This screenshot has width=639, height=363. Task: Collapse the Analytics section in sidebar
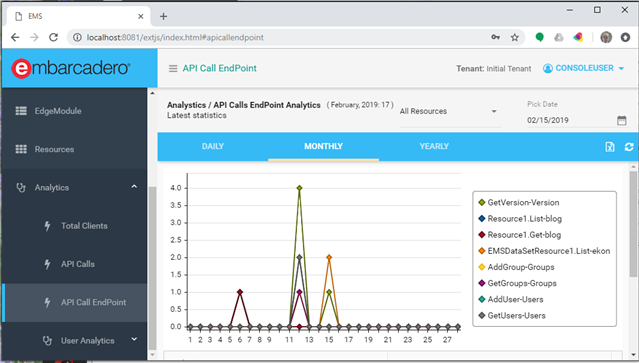(x=134, y=187)
